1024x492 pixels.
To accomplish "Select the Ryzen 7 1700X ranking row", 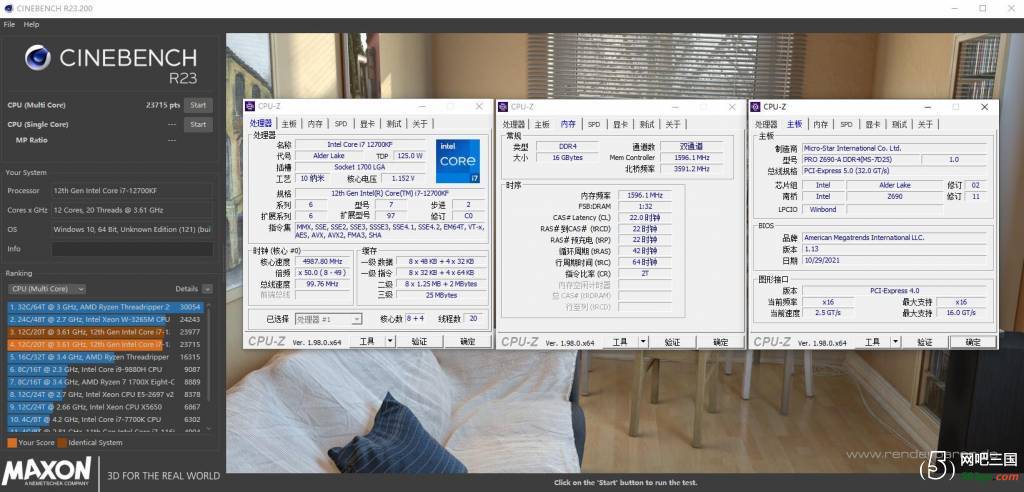I will [x=106, y=382].
